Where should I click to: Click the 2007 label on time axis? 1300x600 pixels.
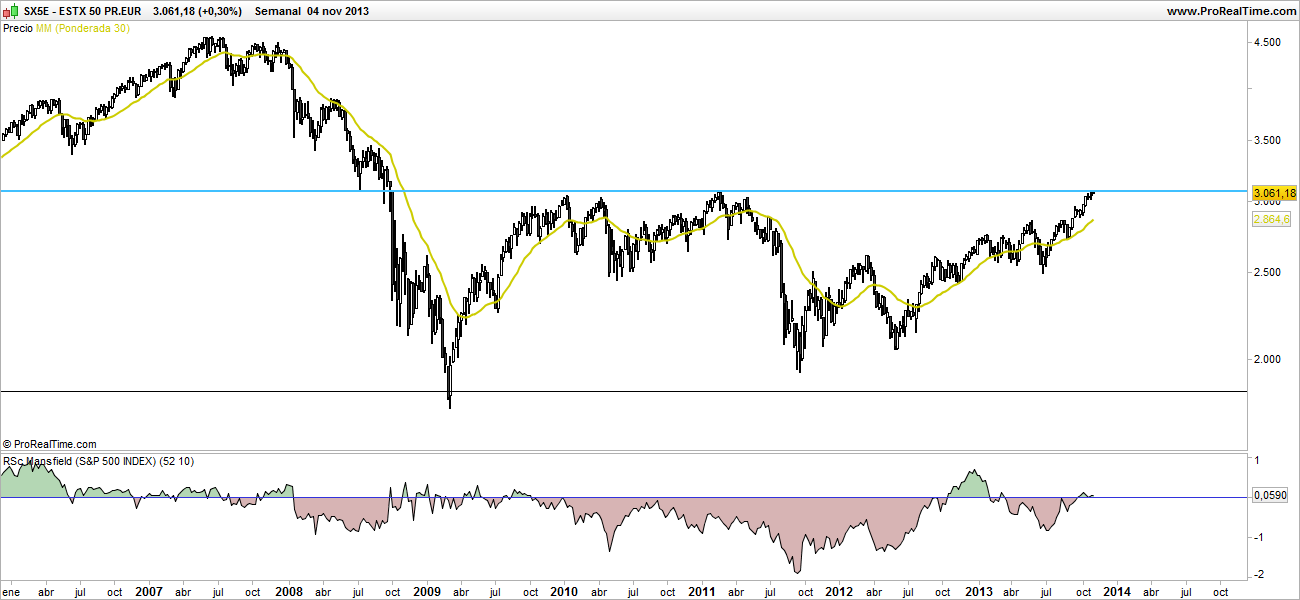pyautogui.click(x=149, y=591)
